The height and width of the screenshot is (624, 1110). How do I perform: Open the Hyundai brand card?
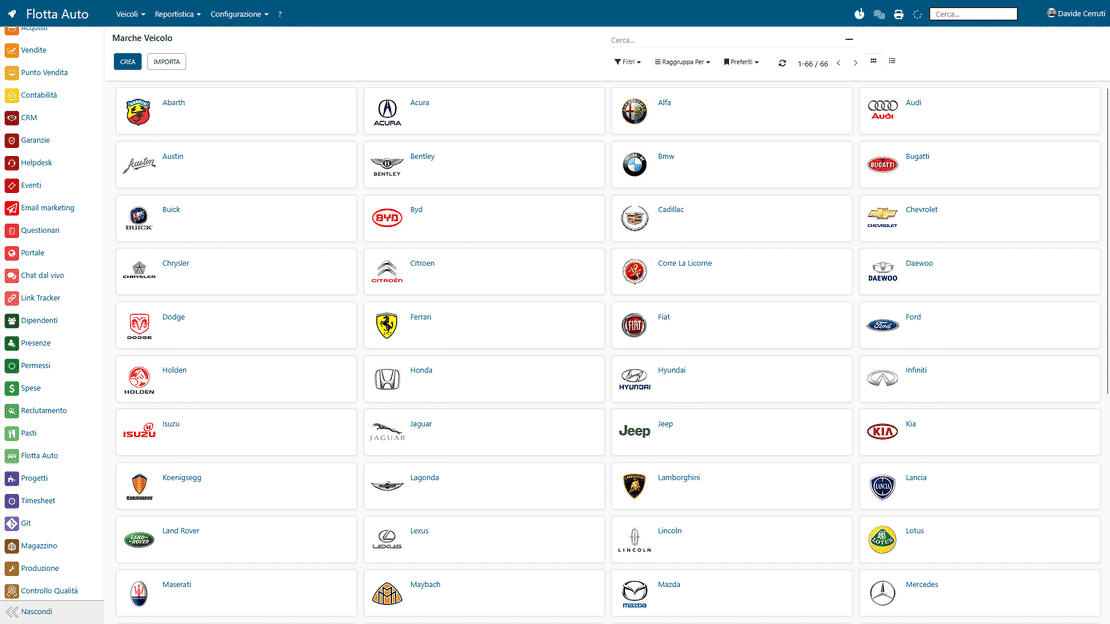(732, 379)
